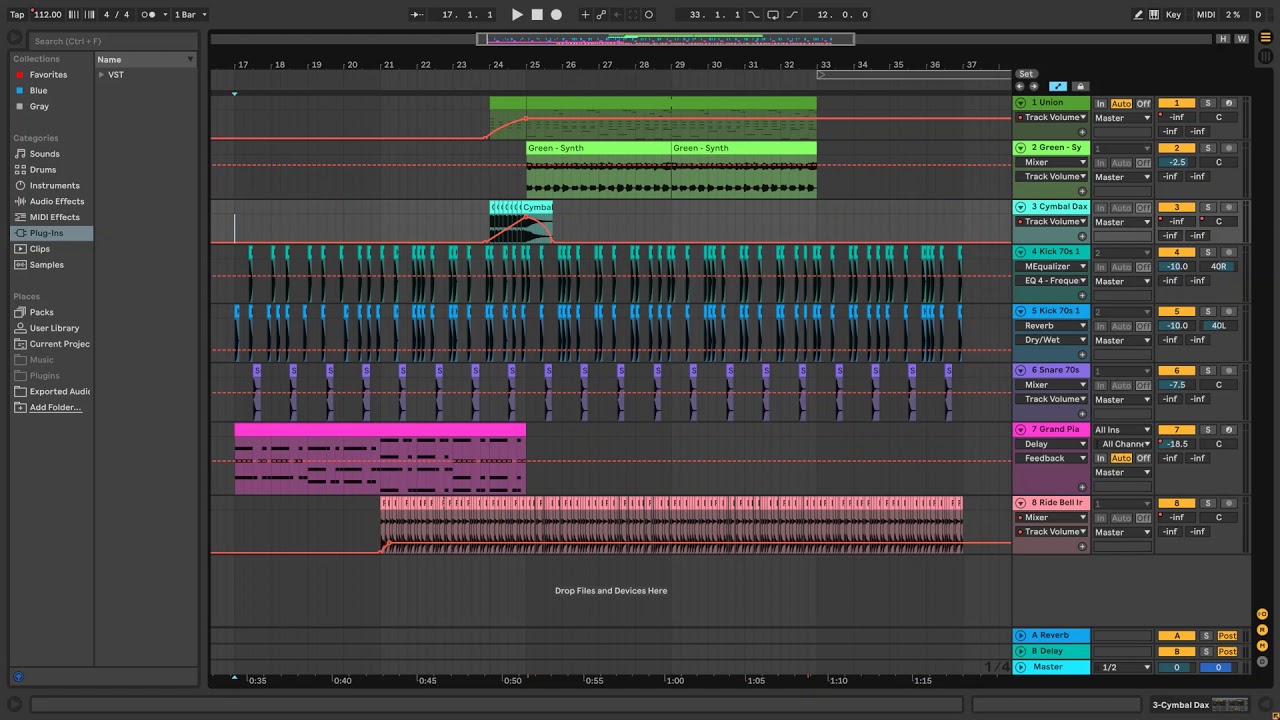The width and height of the screenshot is (1280, 720).
Task: Adjust 2 Green - Sy volume -2.5
Action: 1177,162
